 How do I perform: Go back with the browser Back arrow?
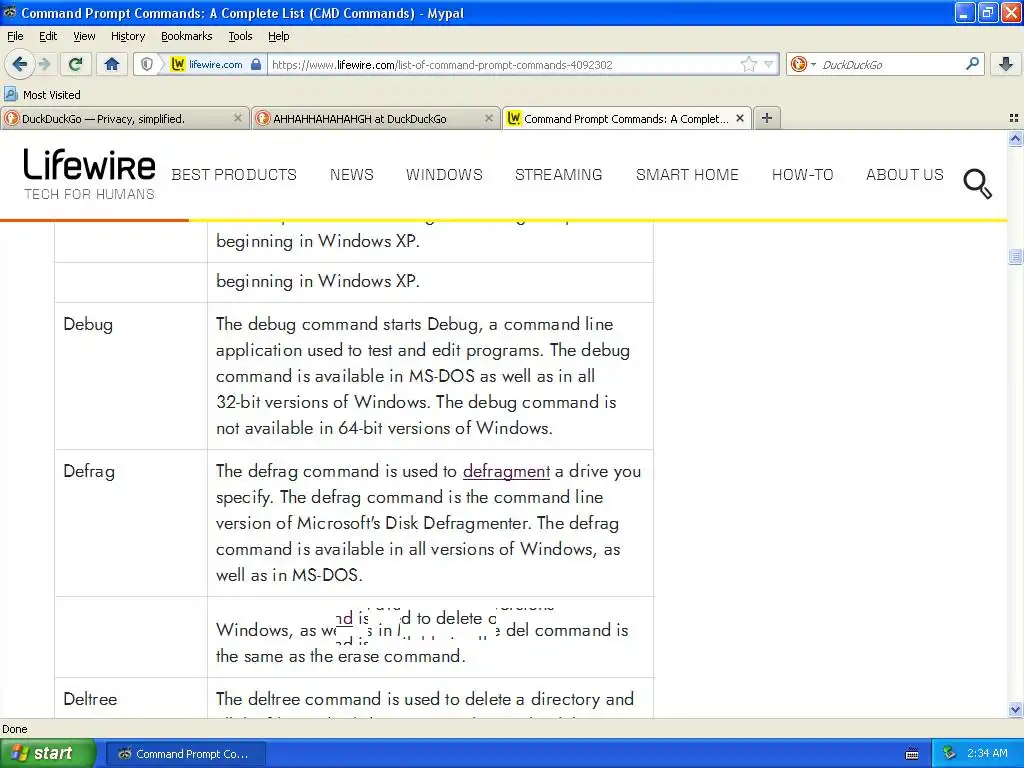(20, 64)
